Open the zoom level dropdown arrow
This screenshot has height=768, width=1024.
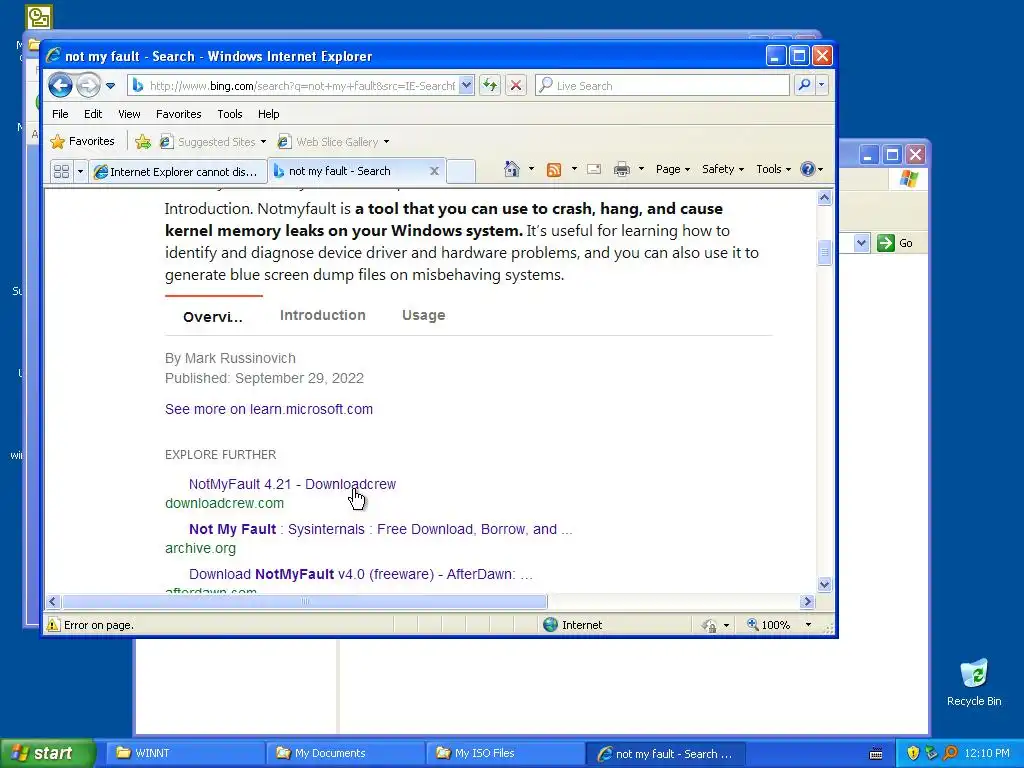808,625
